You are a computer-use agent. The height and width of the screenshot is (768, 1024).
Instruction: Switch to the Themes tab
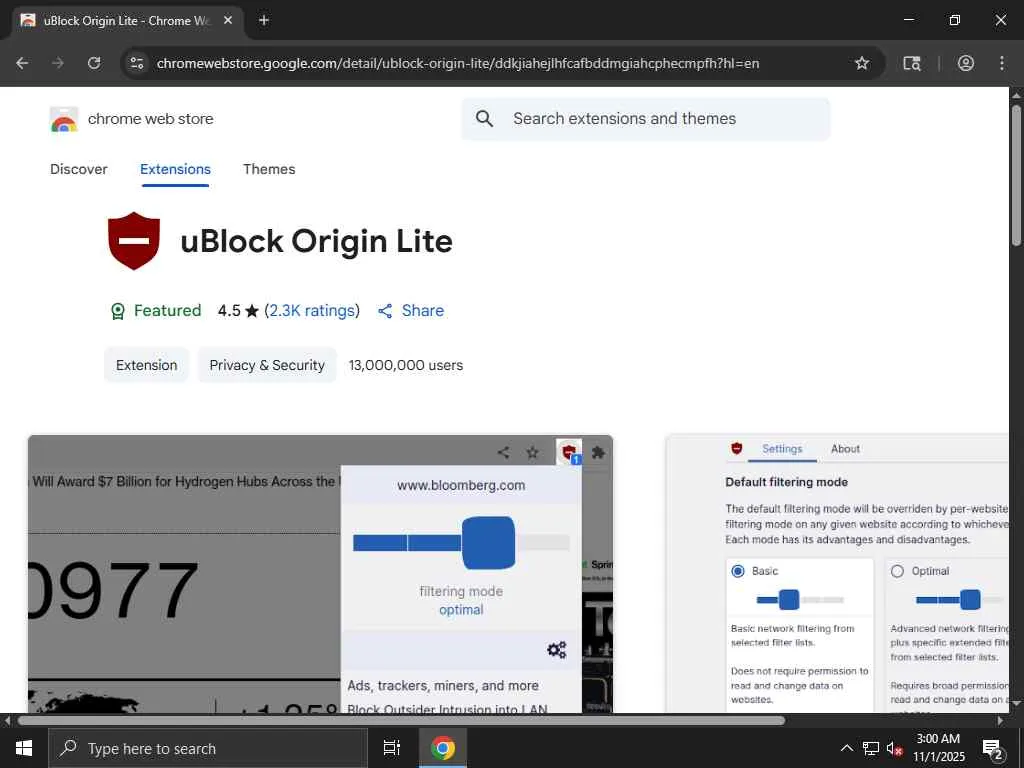pos(269,169)
